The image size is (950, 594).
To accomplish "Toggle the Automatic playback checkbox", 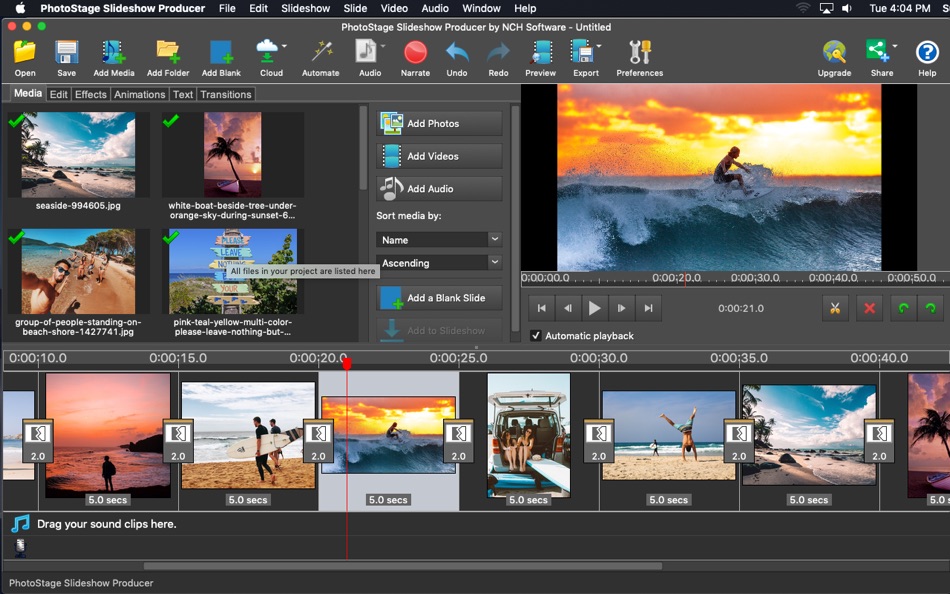I will [x=536, y=336].
